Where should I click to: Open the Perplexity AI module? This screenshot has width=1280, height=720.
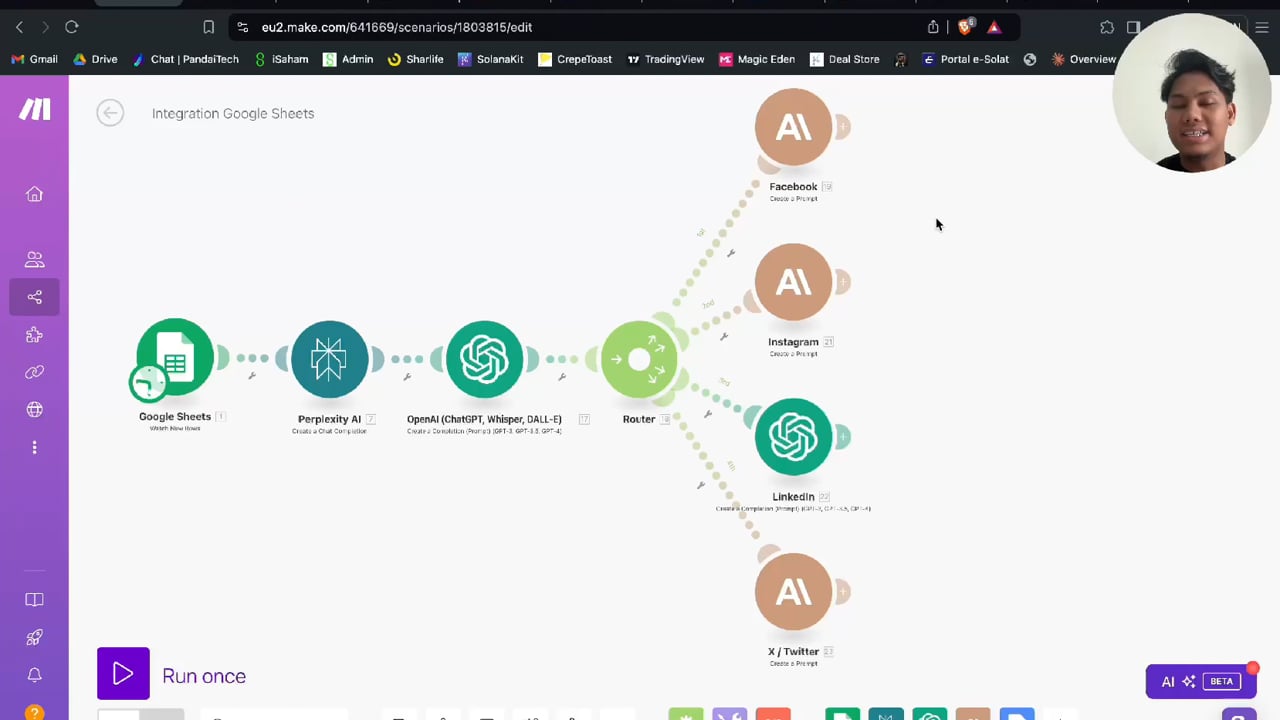coord(329,359)
